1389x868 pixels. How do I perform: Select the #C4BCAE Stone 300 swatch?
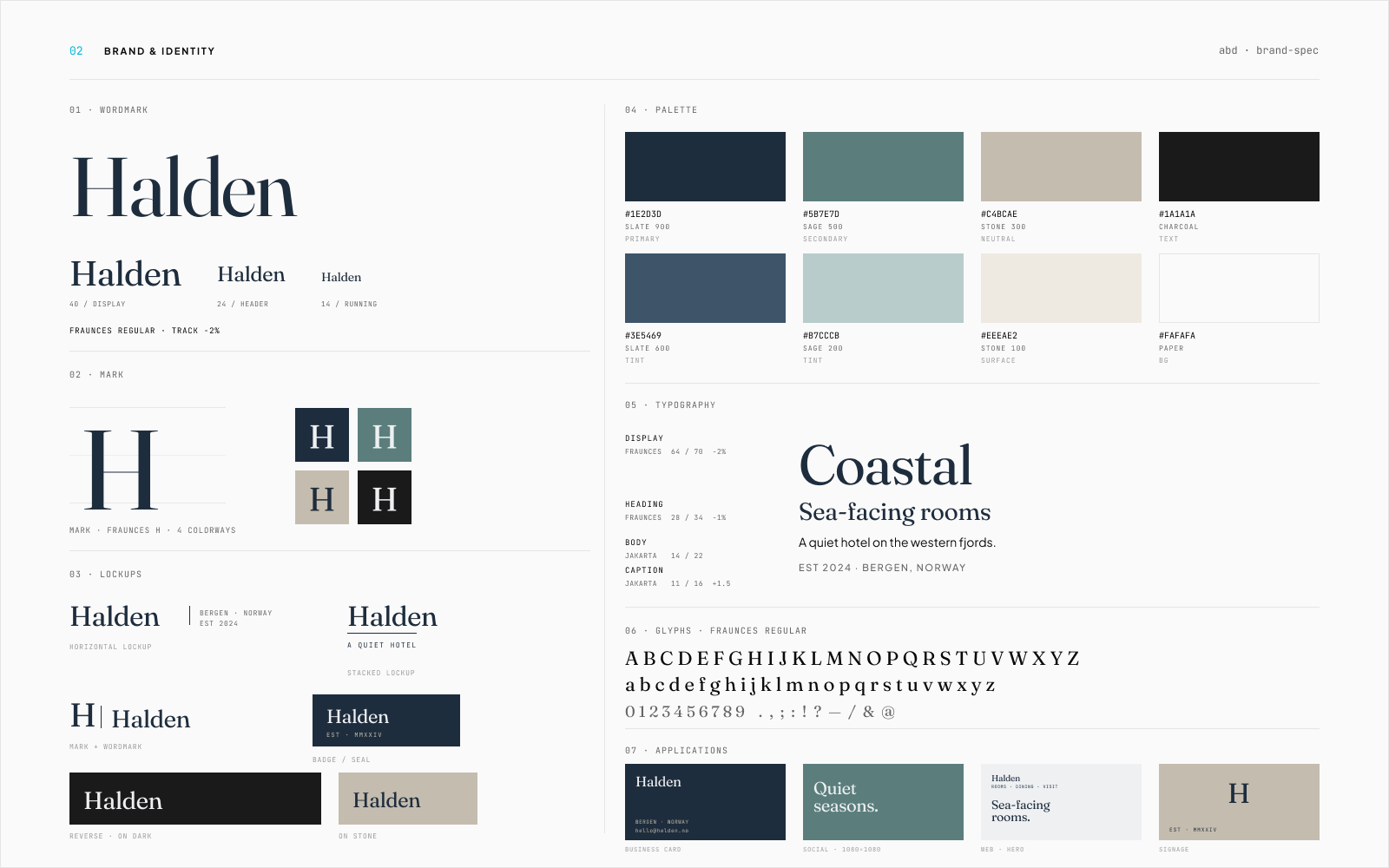[1061, 167]
